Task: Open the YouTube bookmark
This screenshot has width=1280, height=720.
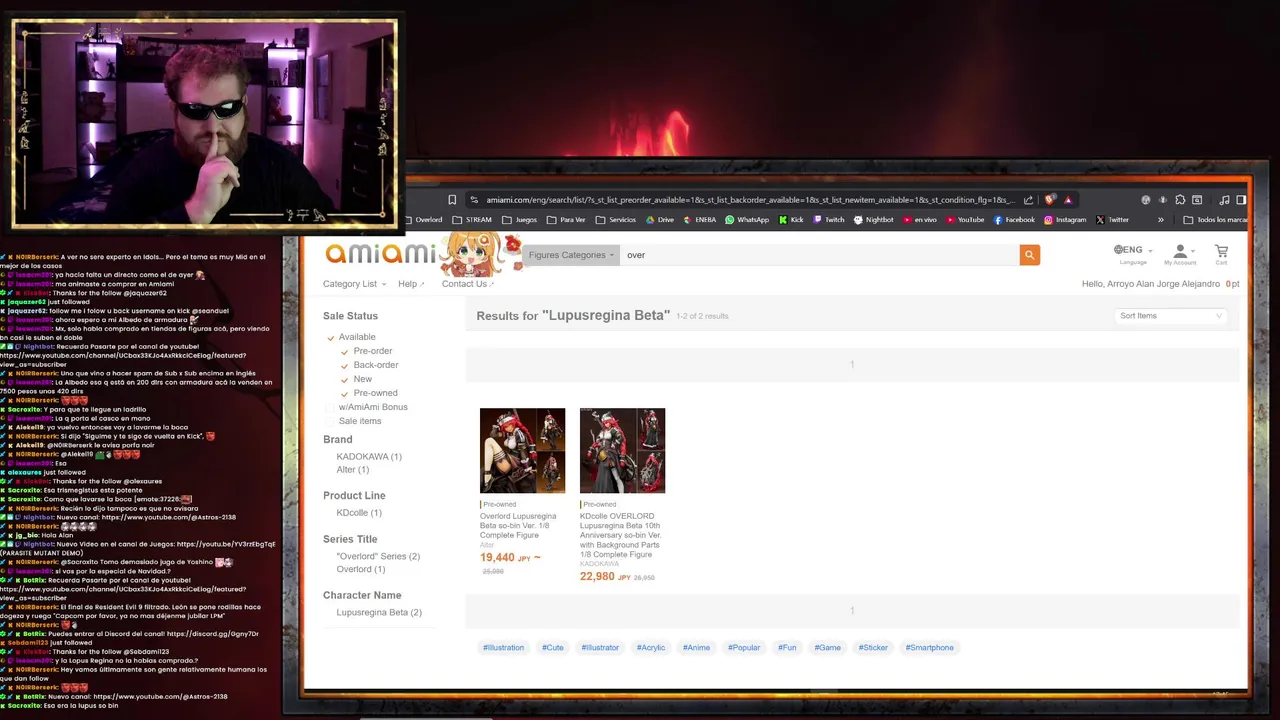Action: tap(965, 220)
